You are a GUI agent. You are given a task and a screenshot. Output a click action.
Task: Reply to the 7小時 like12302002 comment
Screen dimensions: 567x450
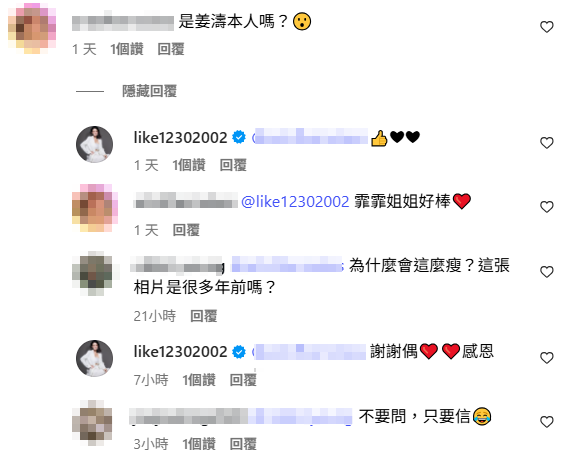click(243, 380)
